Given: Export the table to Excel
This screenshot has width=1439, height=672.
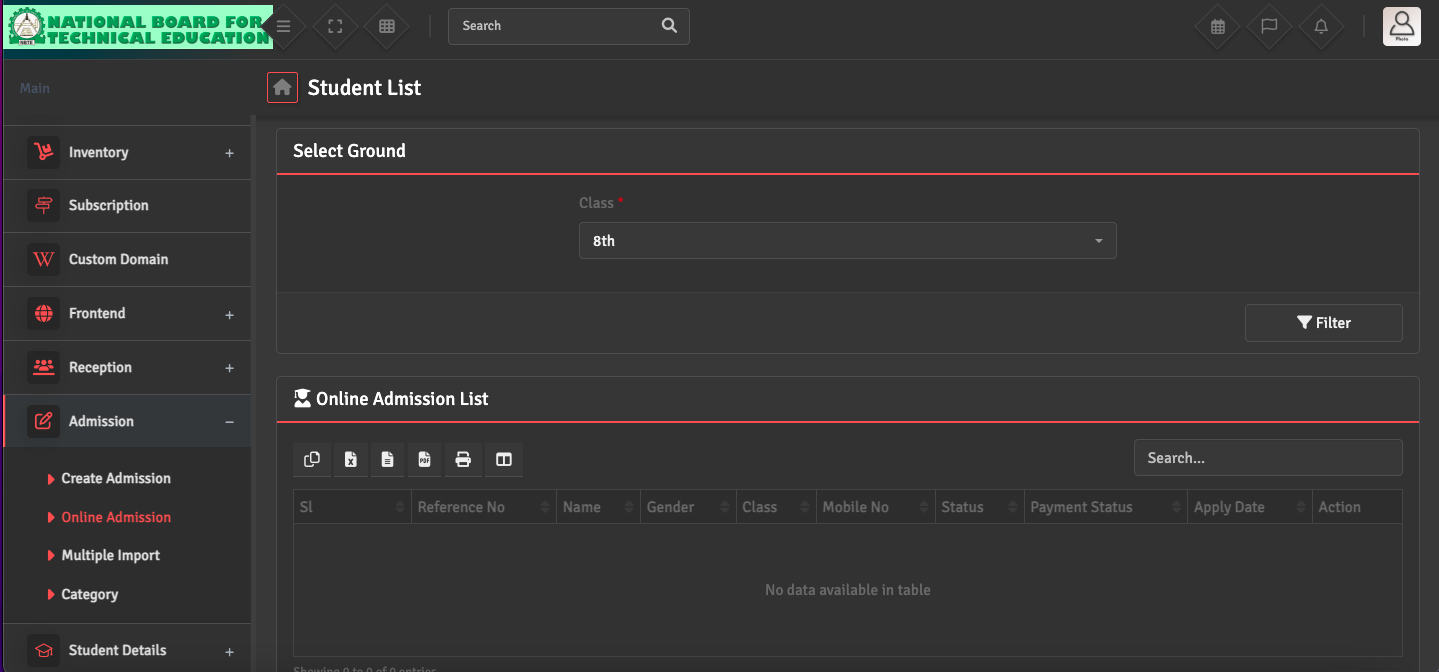Looking at the screenshot, I should [351, 459].
